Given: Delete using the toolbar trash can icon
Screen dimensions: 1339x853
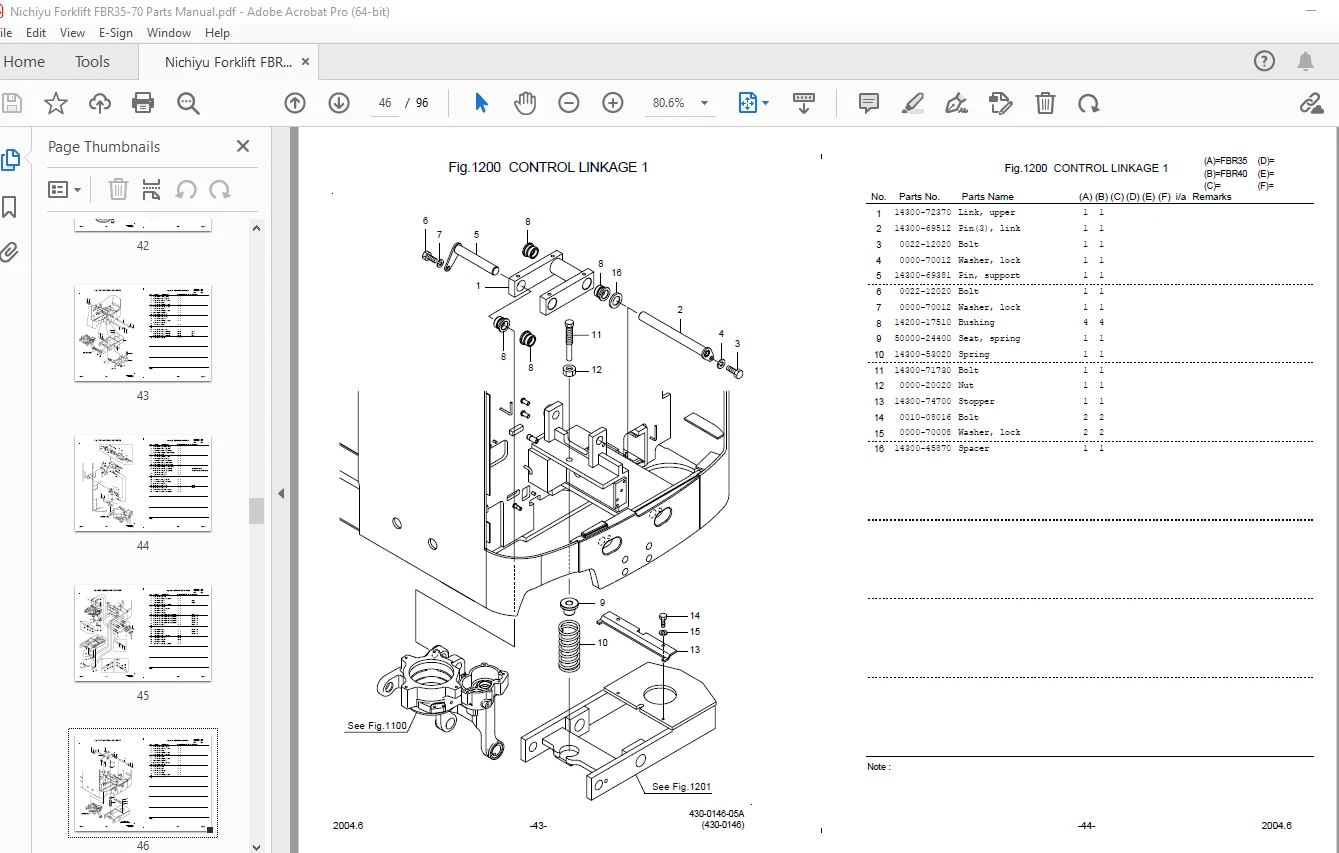Looking at the screenshot, I should coord(1045,103).
